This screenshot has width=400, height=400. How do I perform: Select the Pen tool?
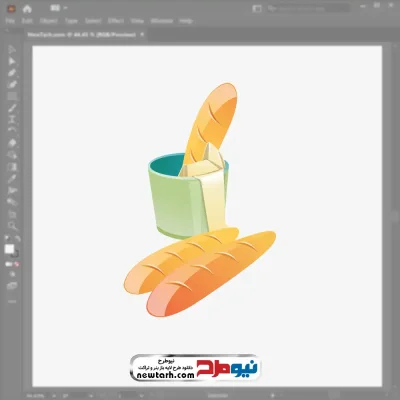12,73
